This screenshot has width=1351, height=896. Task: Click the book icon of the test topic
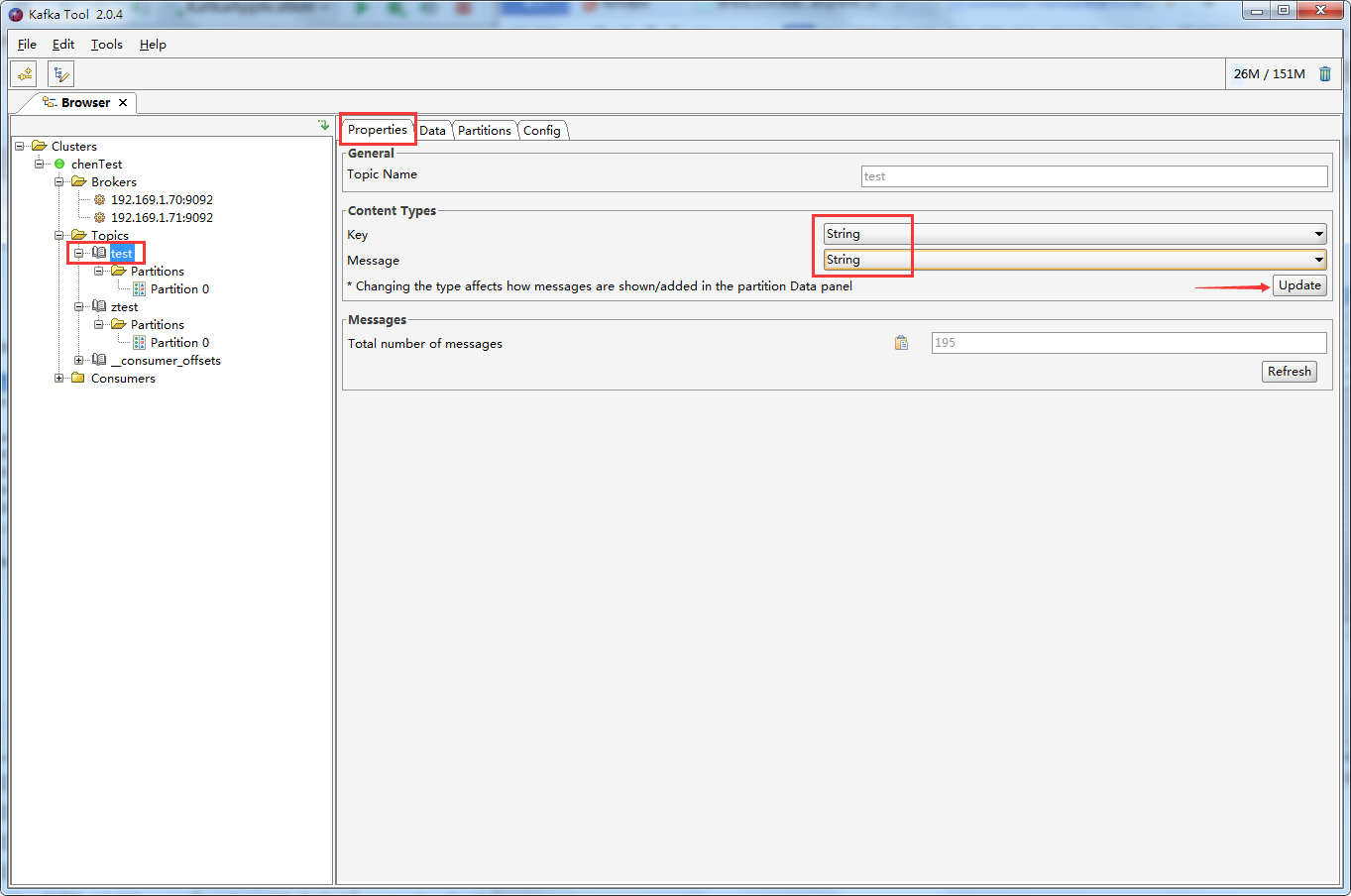tap(99, 253)
